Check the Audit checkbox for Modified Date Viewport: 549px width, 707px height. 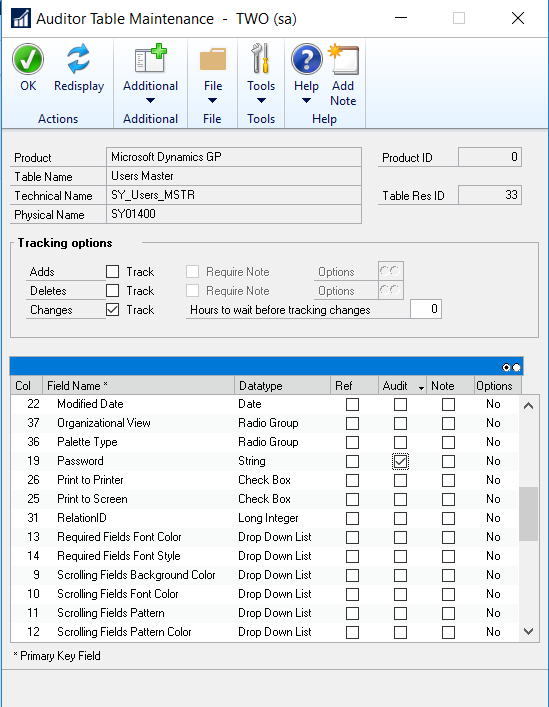coord(400,404)
